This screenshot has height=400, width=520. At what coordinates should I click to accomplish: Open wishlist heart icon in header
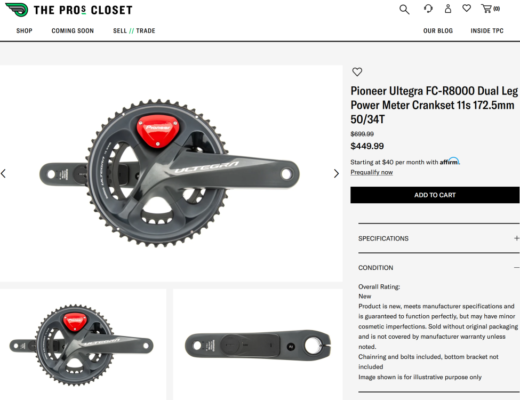tap(467, 8)
